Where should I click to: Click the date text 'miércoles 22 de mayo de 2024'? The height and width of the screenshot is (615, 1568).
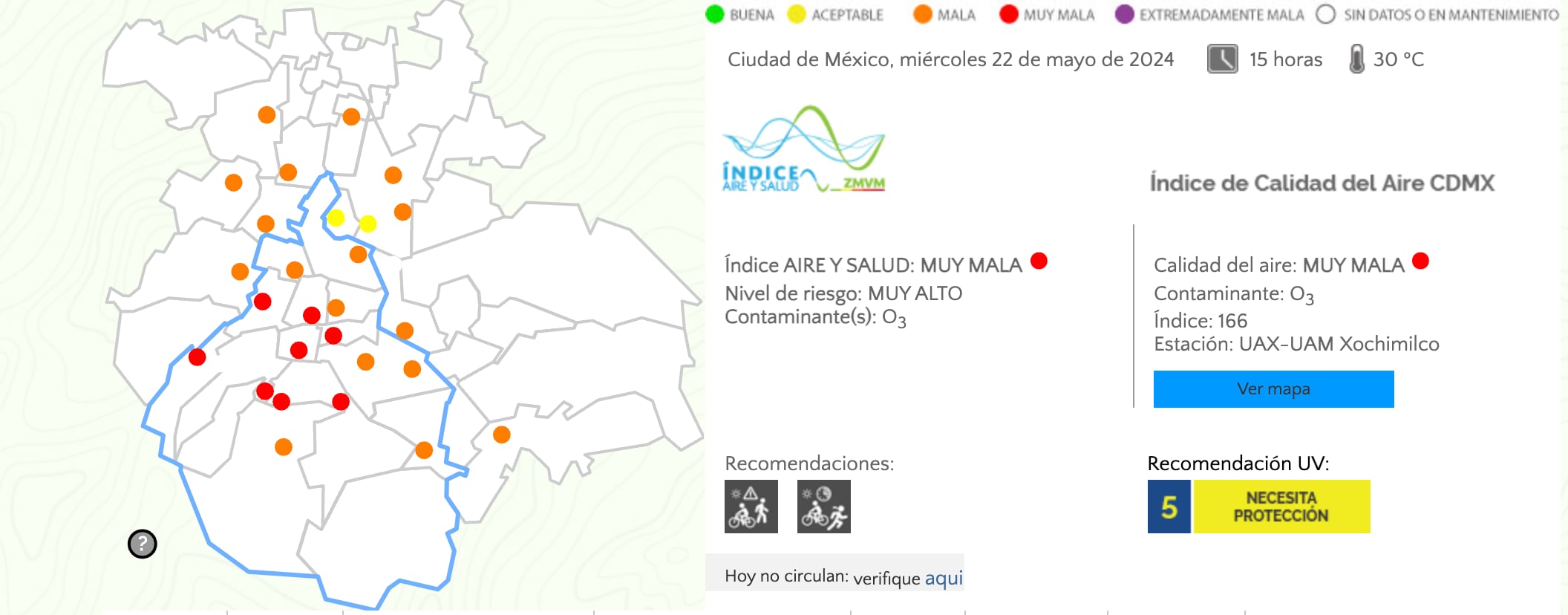pyautogui.click(x=1036, y=59)
